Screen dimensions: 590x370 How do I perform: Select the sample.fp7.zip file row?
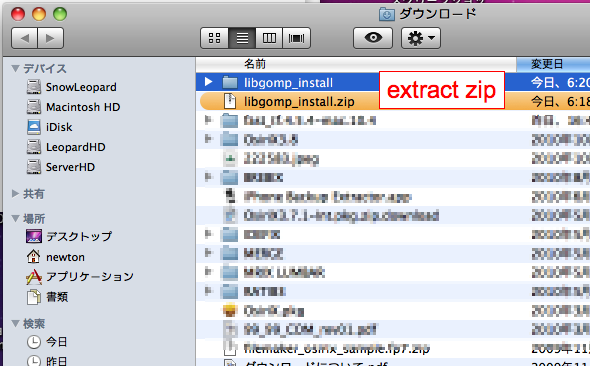[x=393, y=349]
